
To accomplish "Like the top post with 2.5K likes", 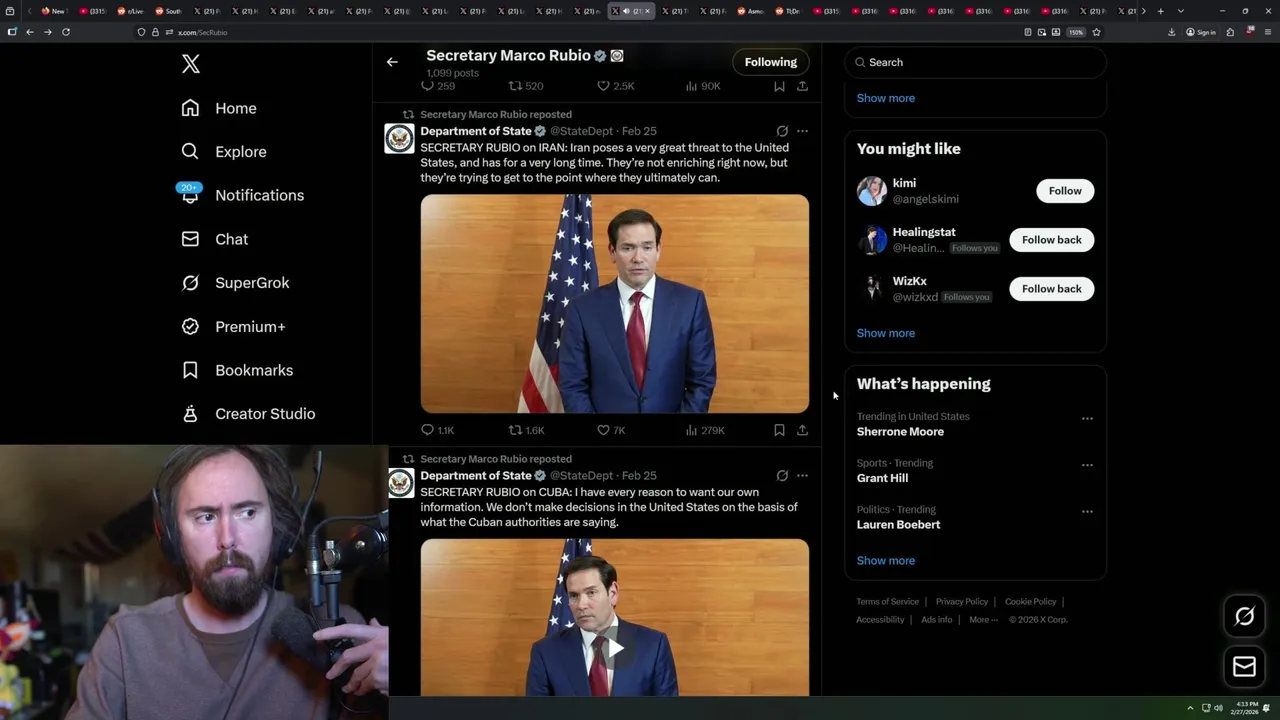I will pos(615,86).
